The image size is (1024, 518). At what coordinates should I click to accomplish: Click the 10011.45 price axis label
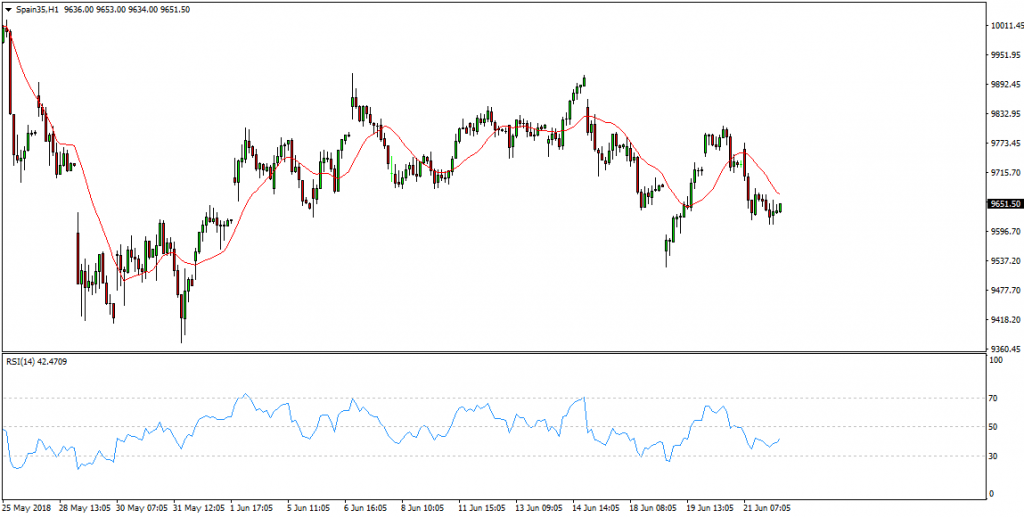pyautogui.click(x=1005, y=27)
